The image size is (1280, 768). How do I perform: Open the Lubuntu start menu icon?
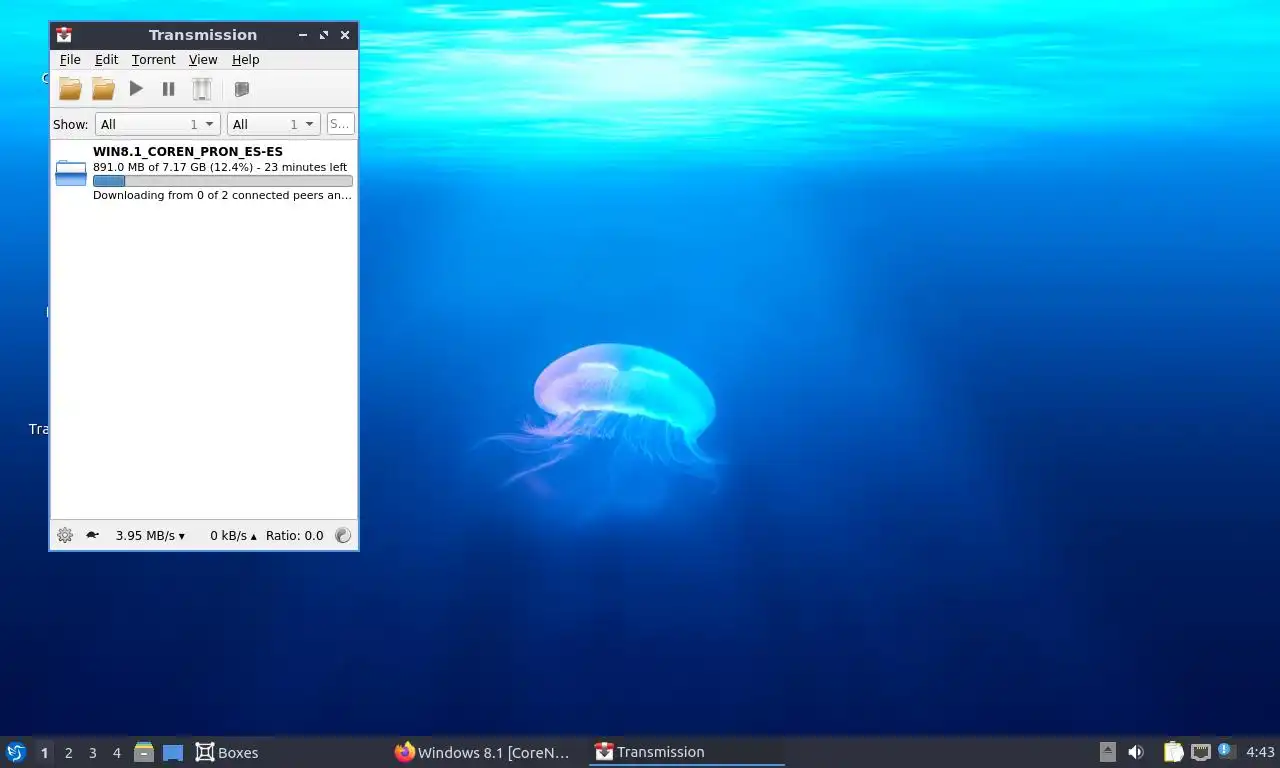[16, 752]
